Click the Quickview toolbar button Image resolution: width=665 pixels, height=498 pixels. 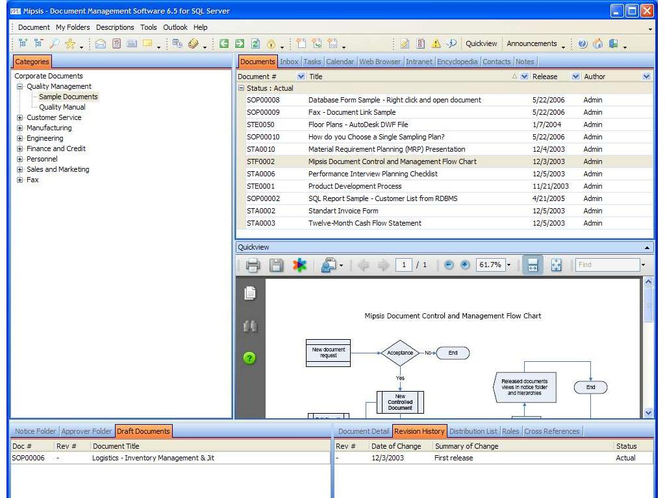[x=481, y=43]
